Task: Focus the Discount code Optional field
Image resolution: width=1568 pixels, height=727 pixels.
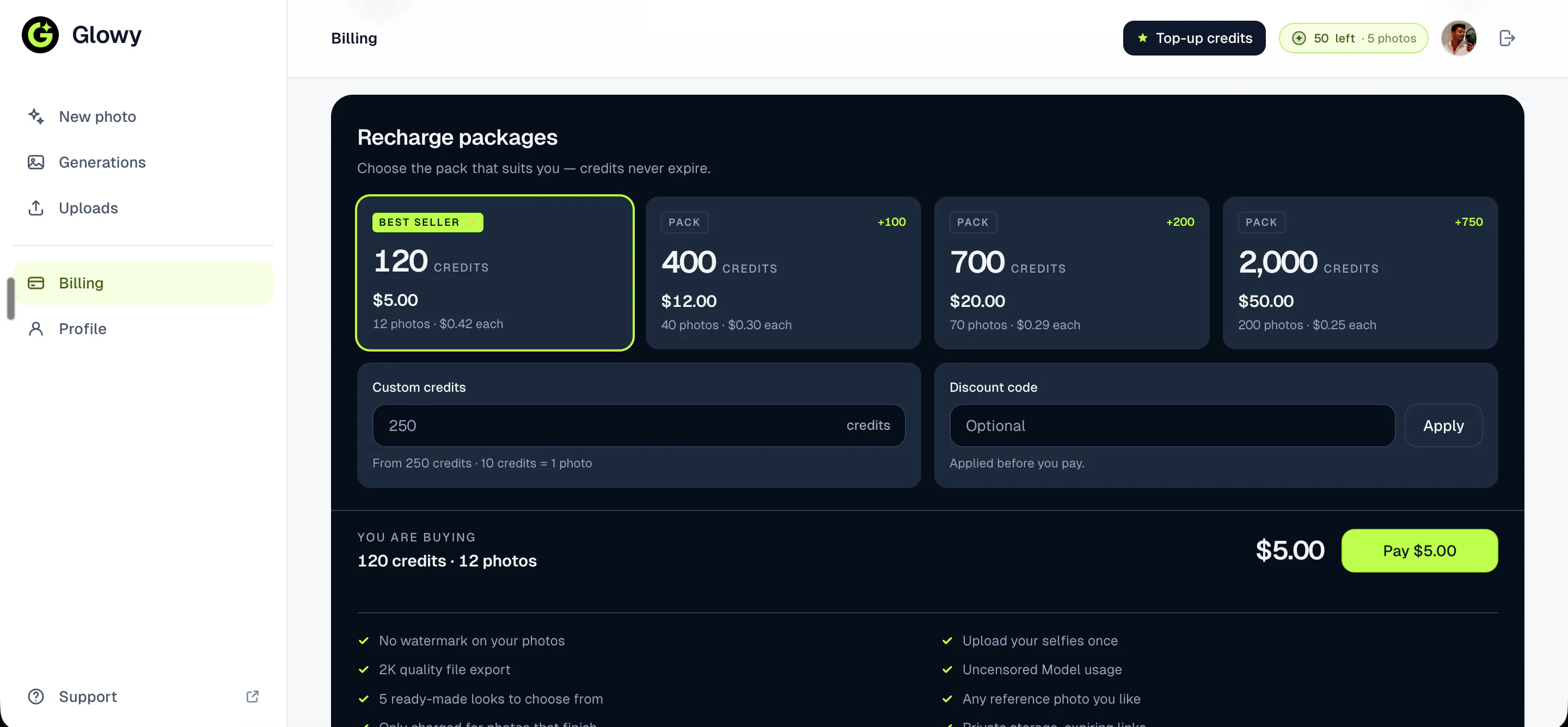Action: coord(1172,425)
